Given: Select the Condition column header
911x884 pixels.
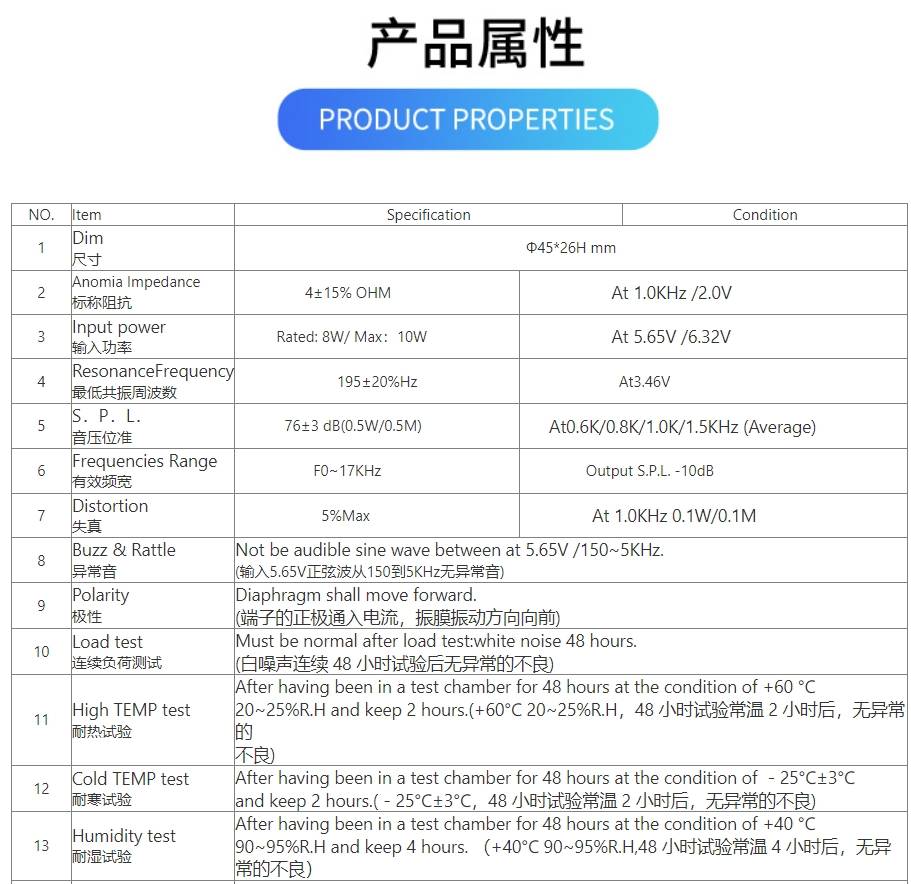Looking at the screenshot, I should pyautogui.click(x=764, y=215).
